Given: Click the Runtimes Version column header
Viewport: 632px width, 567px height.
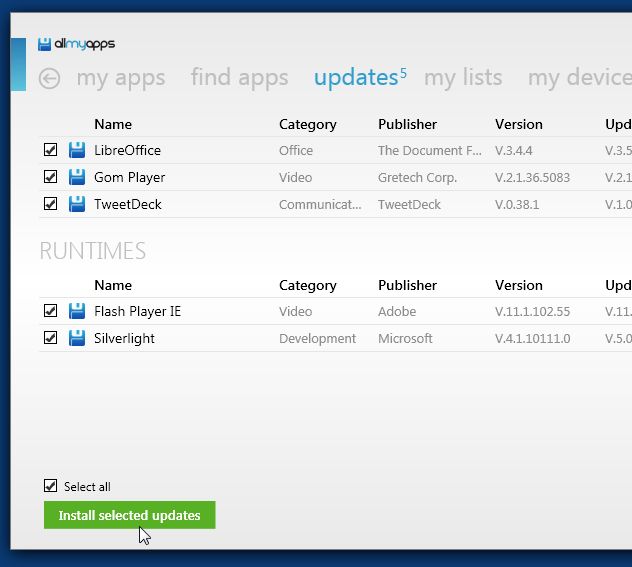Looking at the screenshot, I should (x=519, y=285).
